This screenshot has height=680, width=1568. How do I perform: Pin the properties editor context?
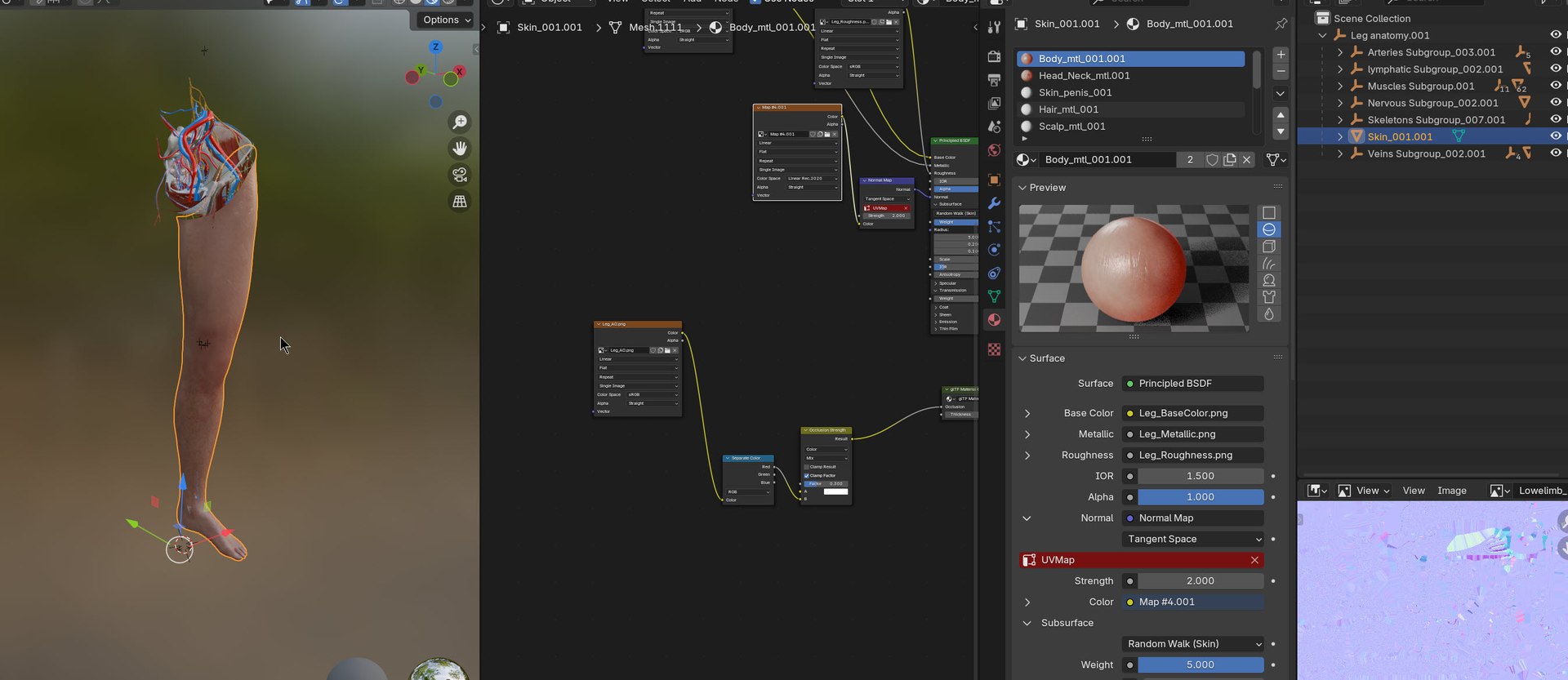point(1281,24)
